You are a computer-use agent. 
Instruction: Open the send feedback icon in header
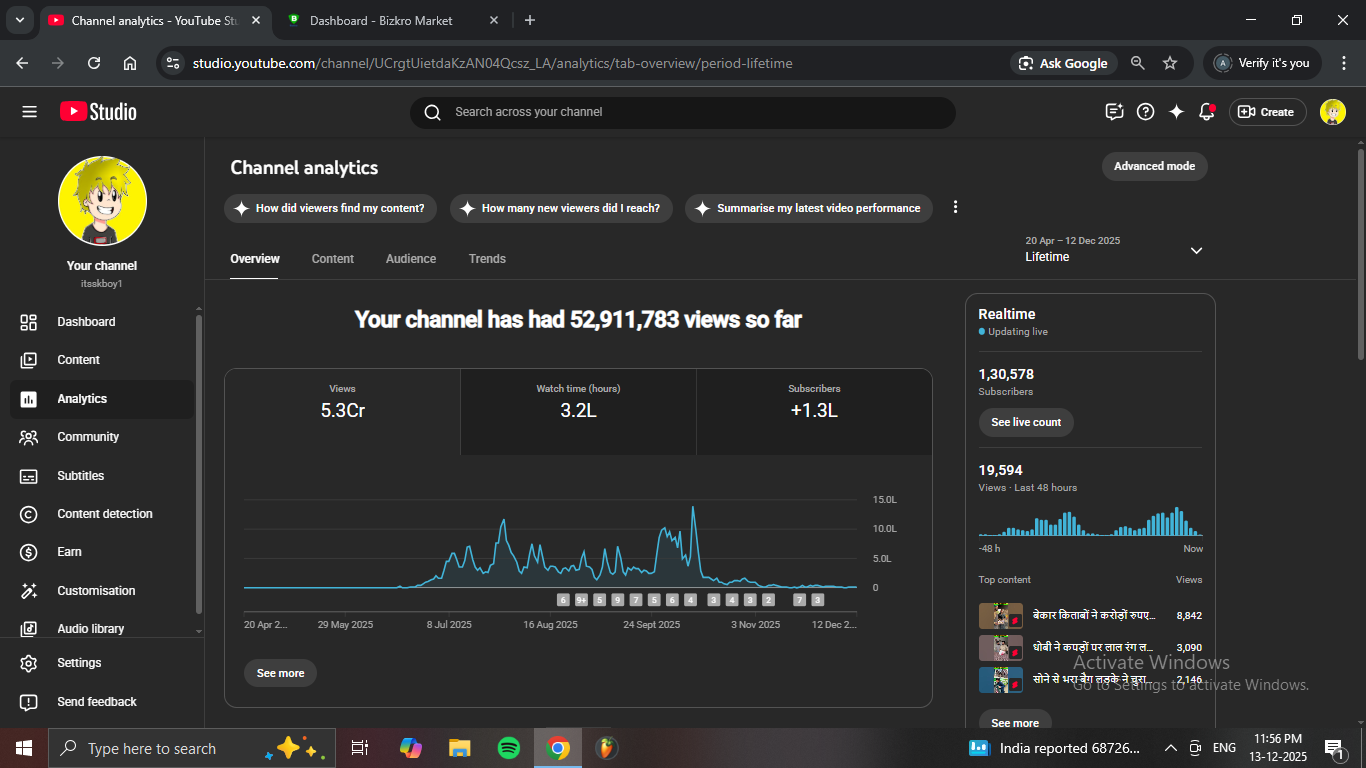tap(1114, 112)
